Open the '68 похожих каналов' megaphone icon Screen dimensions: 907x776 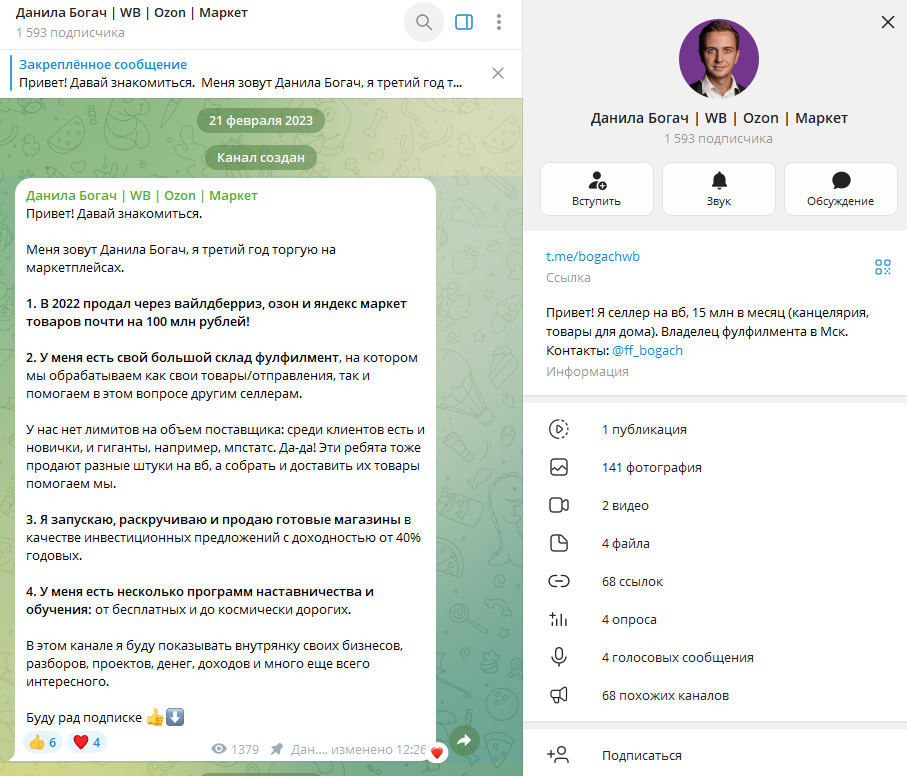(x=559, y=695)
